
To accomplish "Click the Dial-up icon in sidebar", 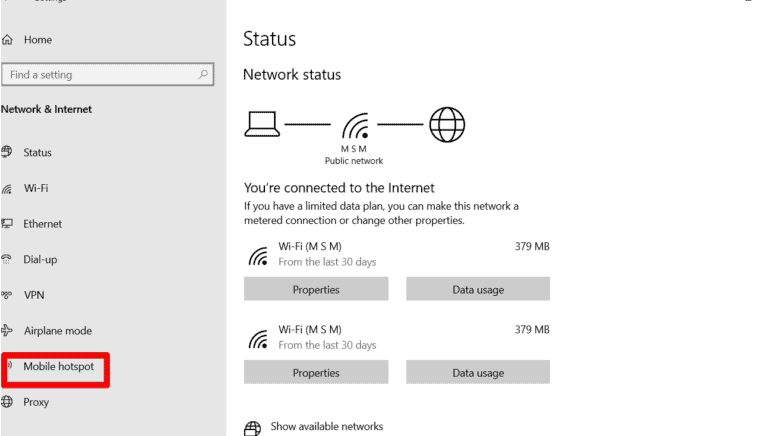I will click(7, 260).
